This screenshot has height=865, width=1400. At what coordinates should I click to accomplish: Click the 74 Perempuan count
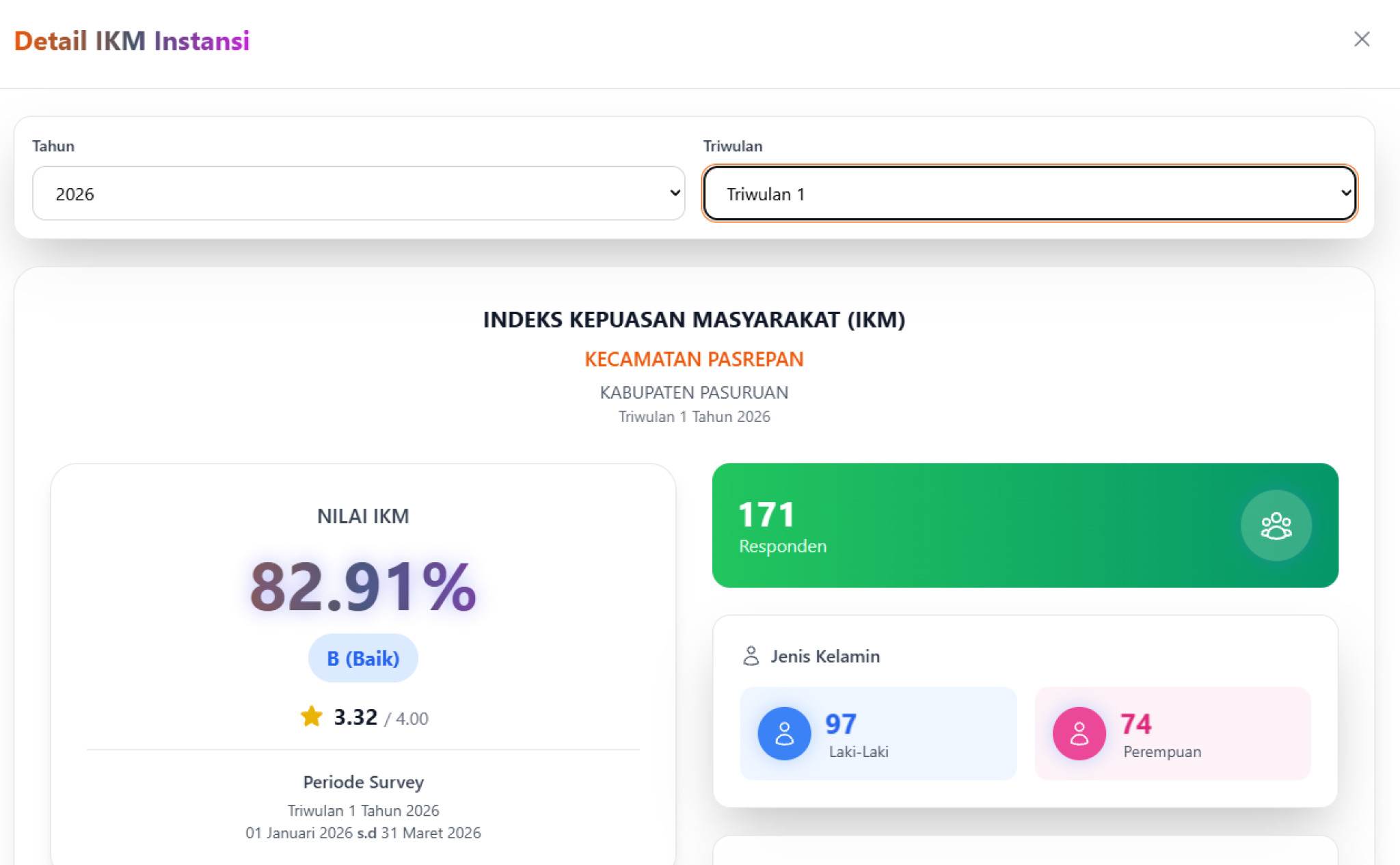(1135, 723)
